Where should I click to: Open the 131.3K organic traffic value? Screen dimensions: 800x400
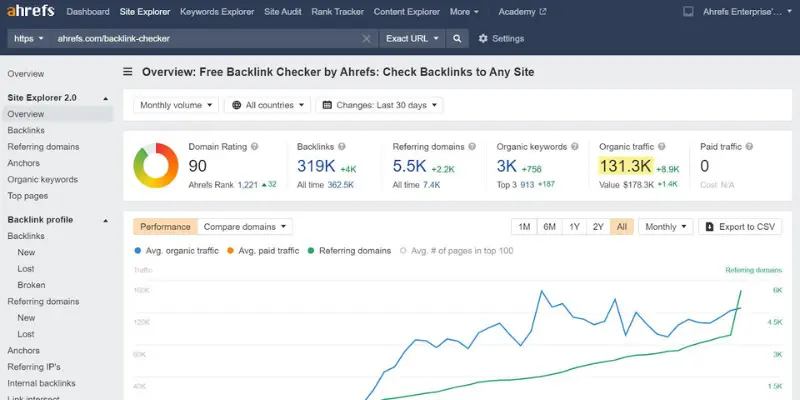click(x=626, y=166)
